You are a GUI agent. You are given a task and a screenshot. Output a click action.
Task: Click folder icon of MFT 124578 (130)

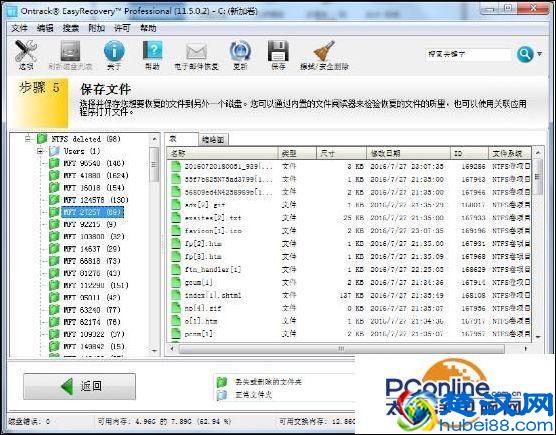pyautogui.click(x=54, y=200)
